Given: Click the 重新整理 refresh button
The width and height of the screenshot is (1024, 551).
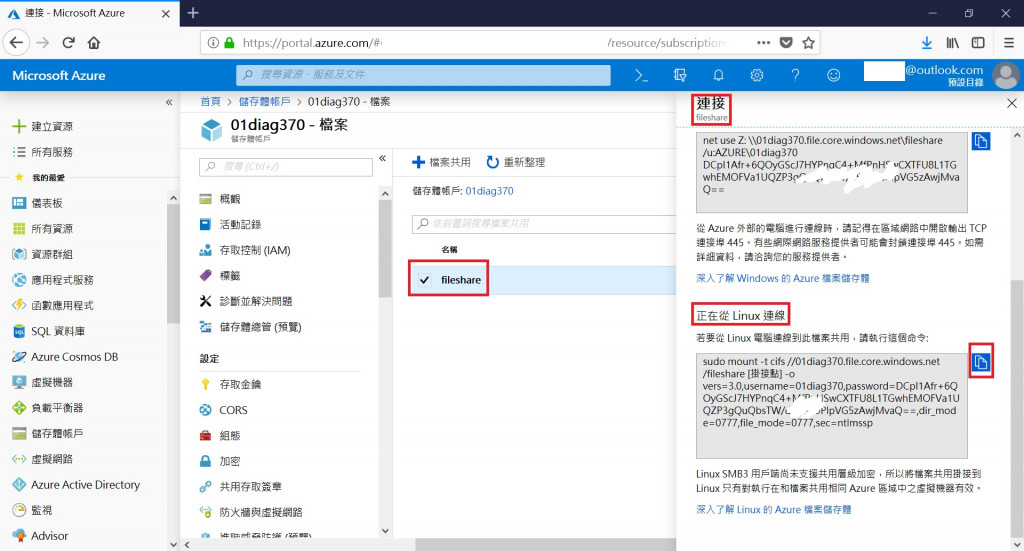Looking at the screenshot, I should 516,162.
